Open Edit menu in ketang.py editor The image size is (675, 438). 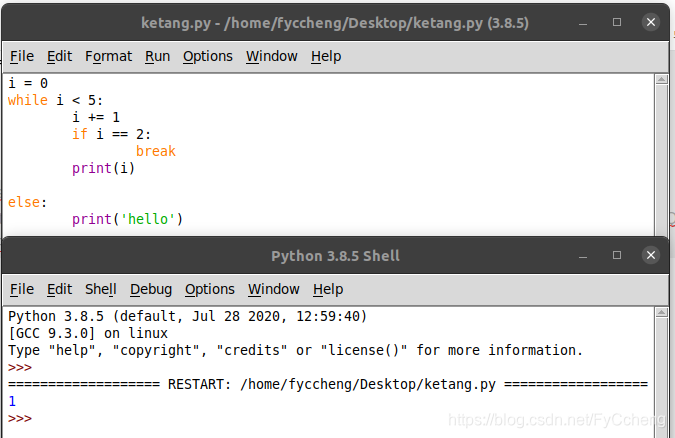pos(59,56)
